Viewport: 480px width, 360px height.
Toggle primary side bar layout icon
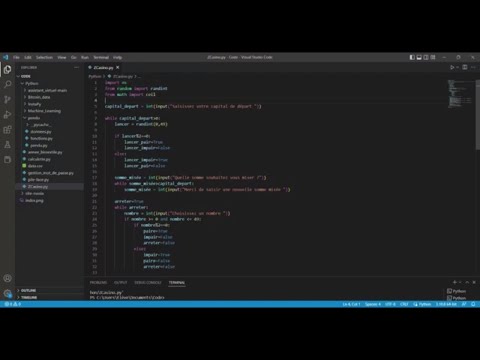(x=412, y=57)
